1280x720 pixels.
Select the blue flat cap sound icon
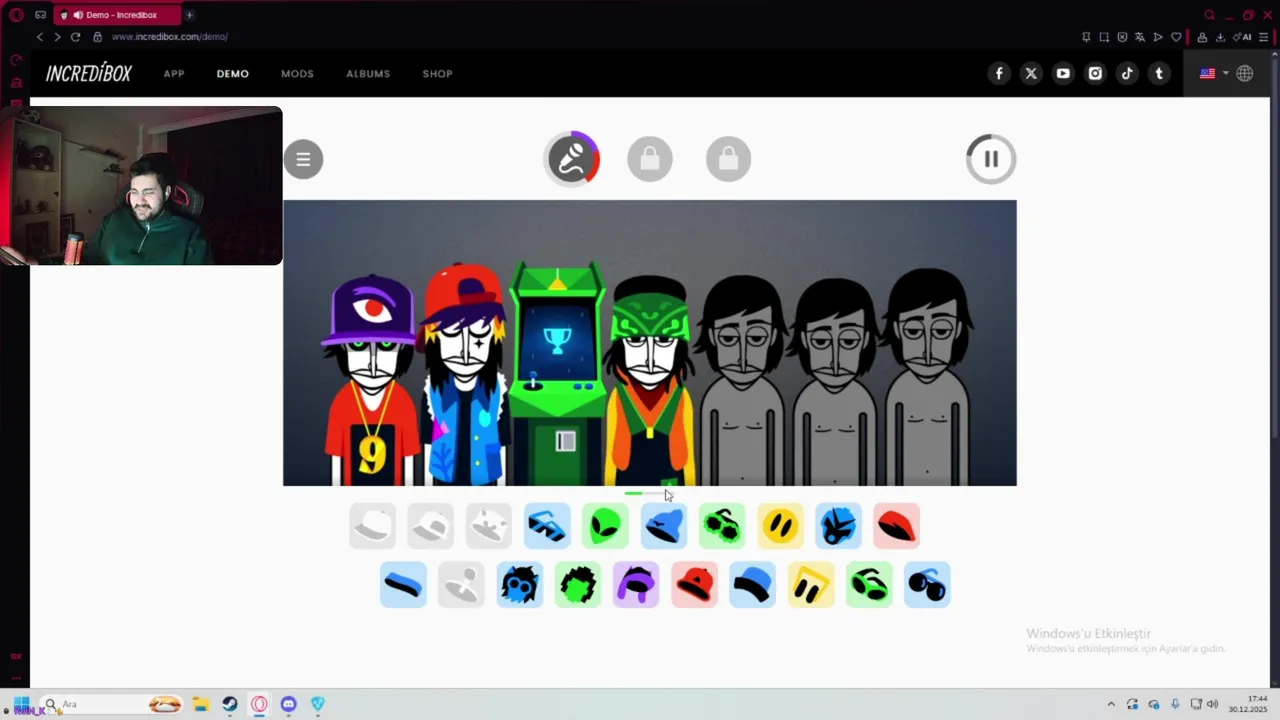point(752,585)
